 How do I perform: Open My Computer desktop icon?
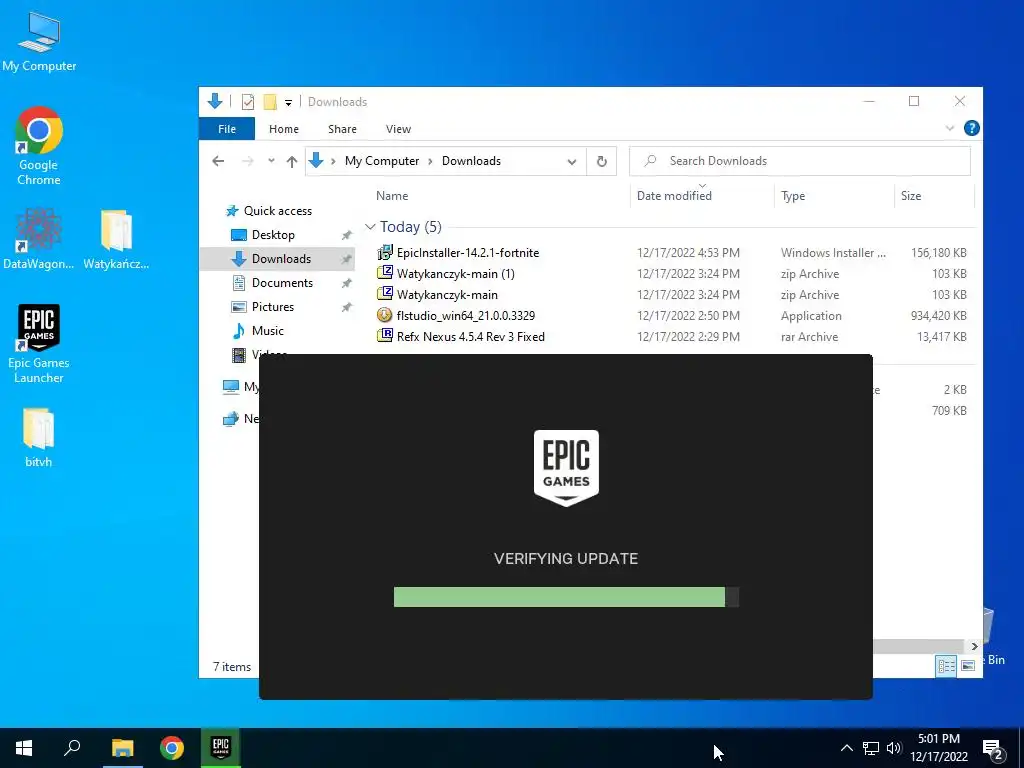tap(39, 42)
